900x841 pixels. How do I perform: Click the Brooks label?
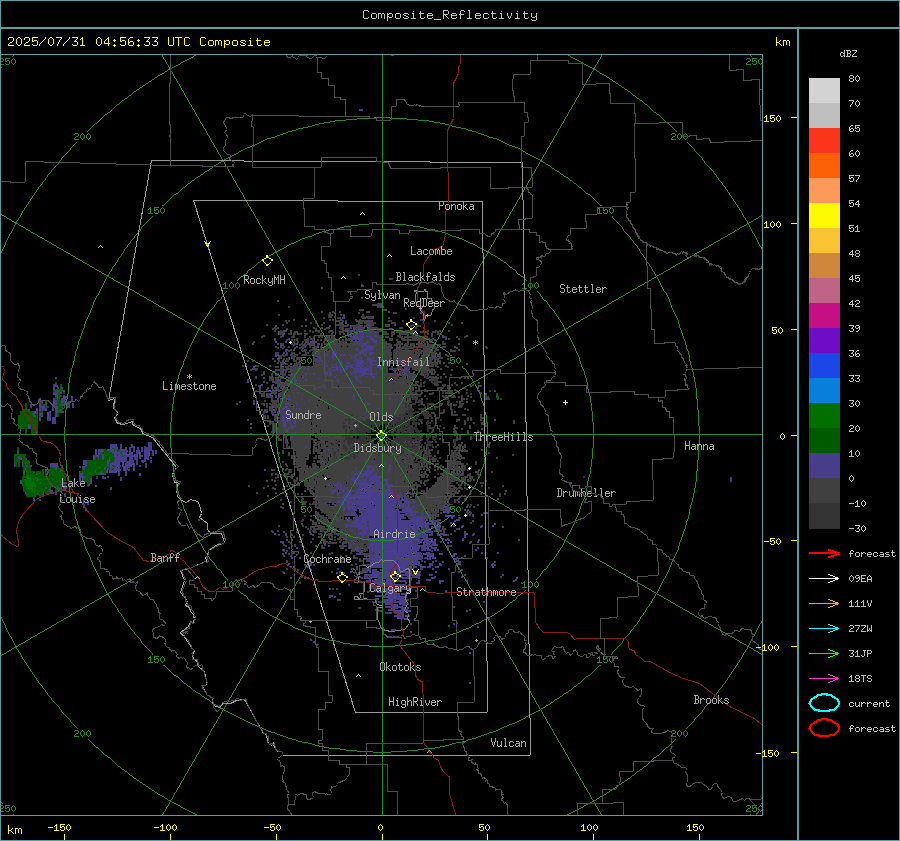click(x=711, y=700)
